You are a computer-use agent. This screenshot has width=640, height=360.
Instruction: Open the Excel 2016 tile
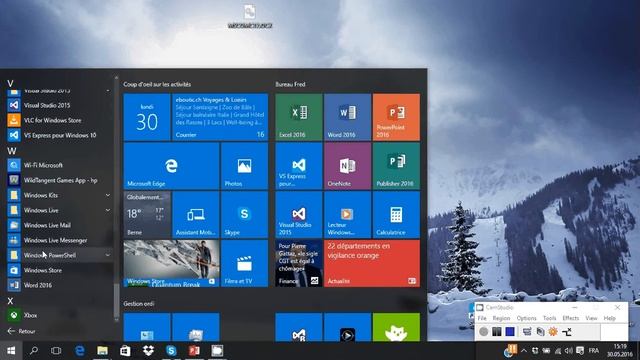[x=299, y=117]
